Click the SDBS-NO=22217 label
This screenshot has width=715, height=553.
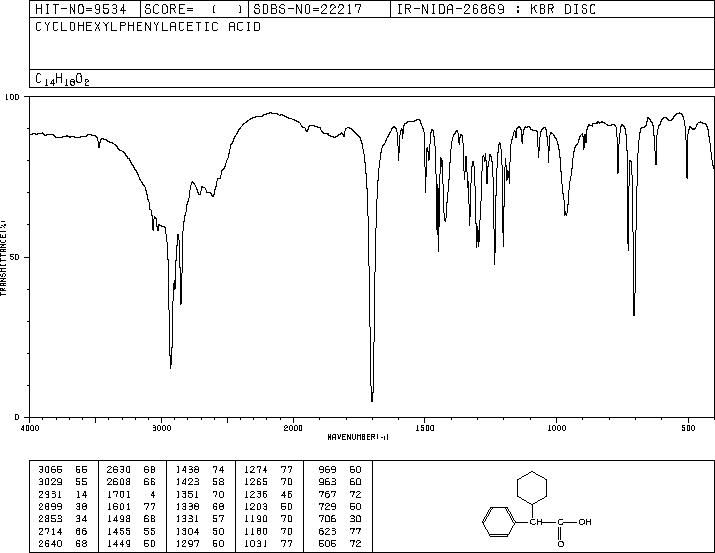(x=307, y=9)
